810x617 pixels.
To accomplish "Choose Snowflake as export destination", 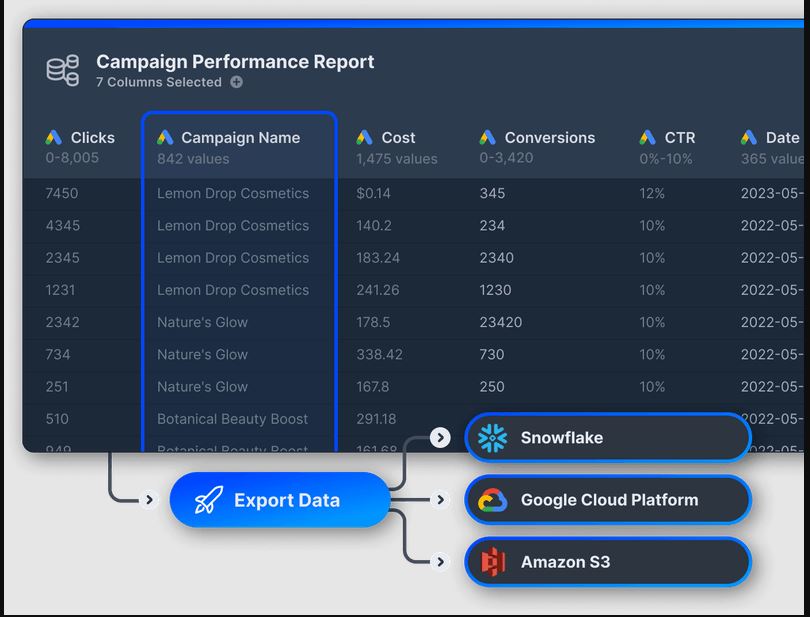I will [608, 438].
